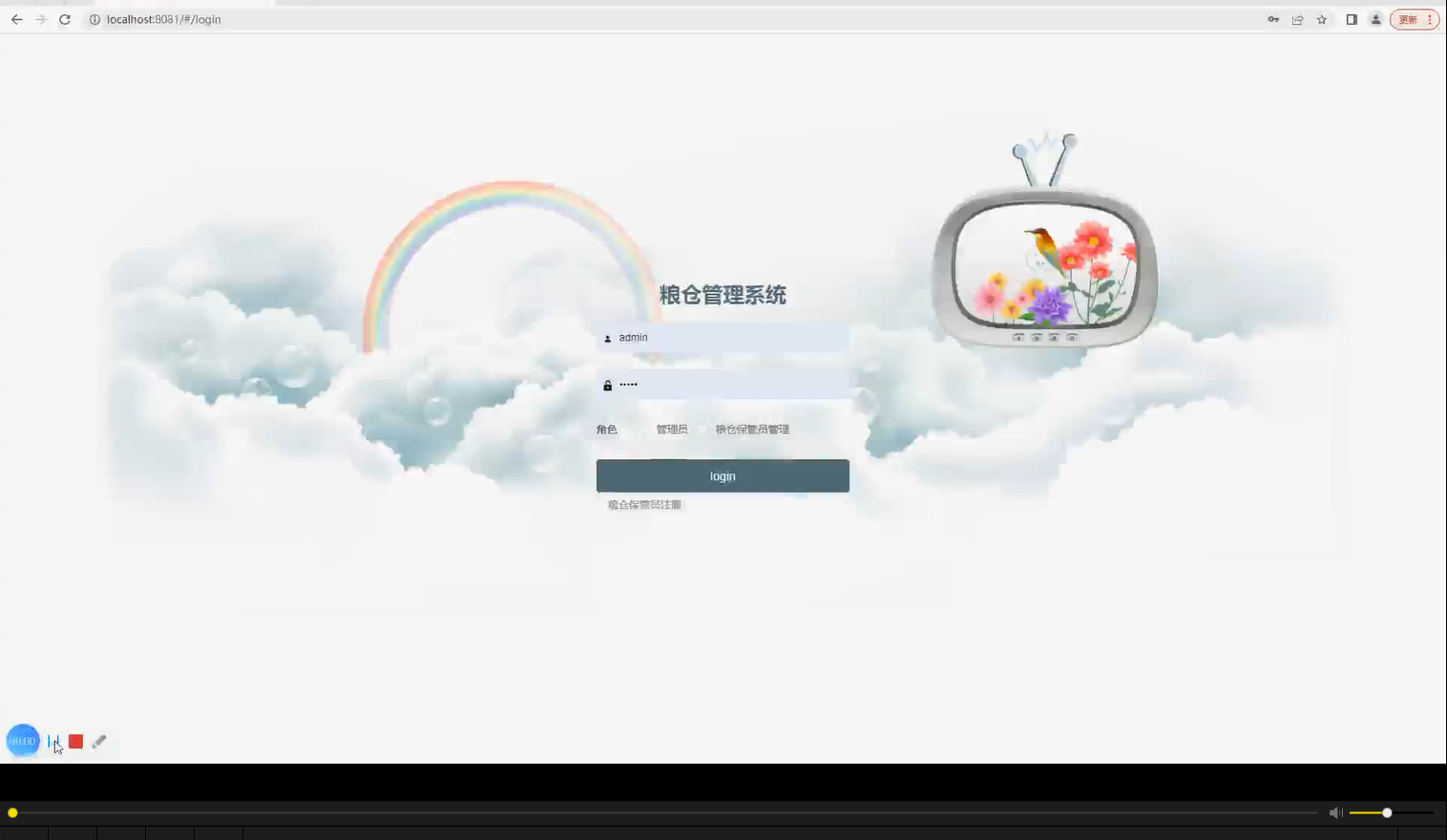Stop recording with the red stop icon
Viewport: 1447px width, 840px height.
click(76, 741)
